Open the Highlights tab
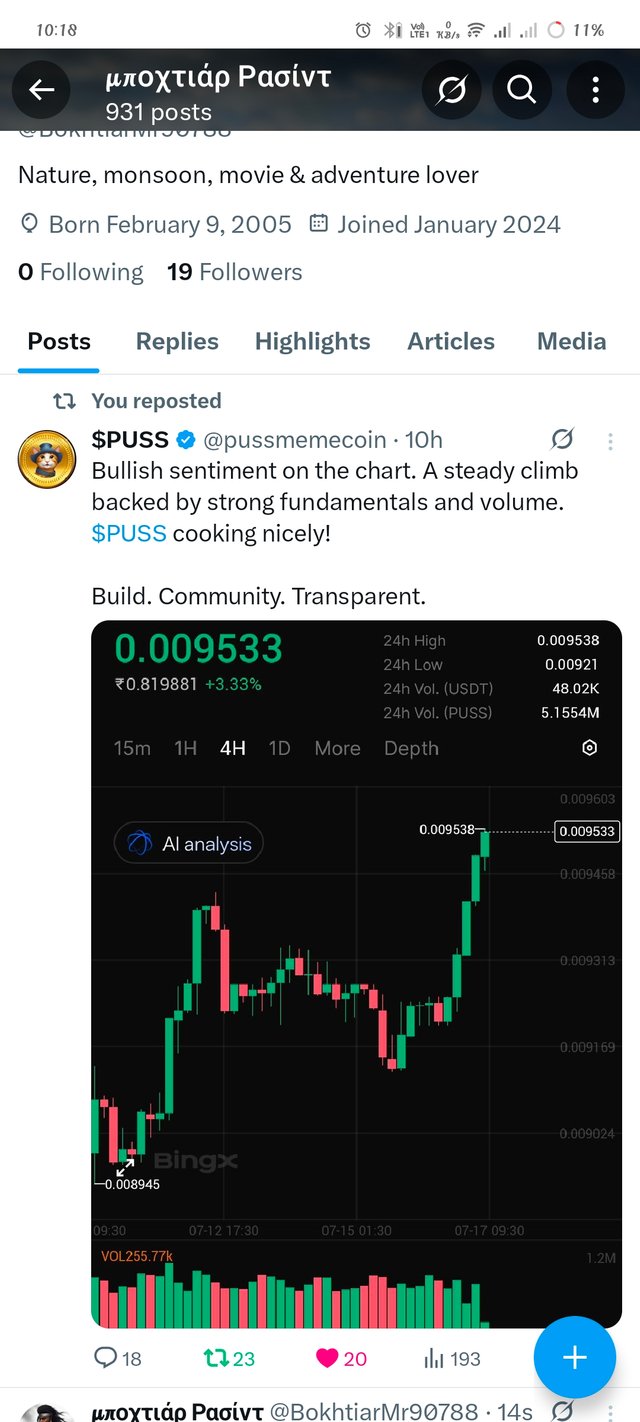The image size is (640, 1422). (312, 341)
